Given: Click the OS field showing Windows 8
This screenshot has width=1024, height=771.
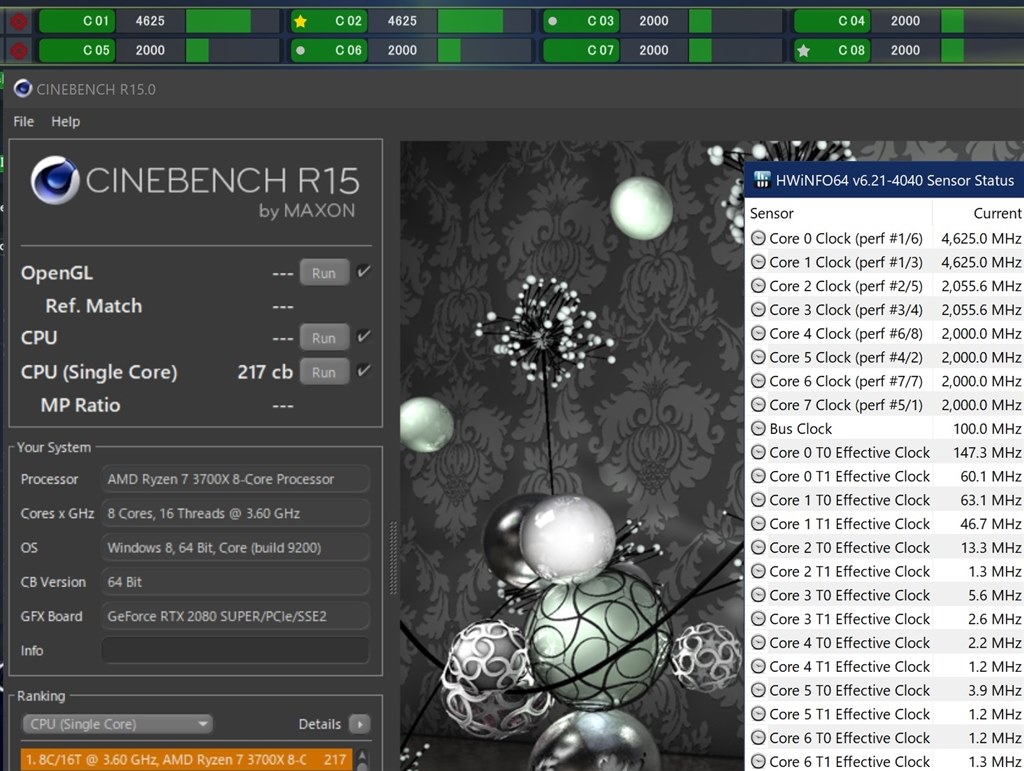Looking at the screenshot, I should (235, 548).
